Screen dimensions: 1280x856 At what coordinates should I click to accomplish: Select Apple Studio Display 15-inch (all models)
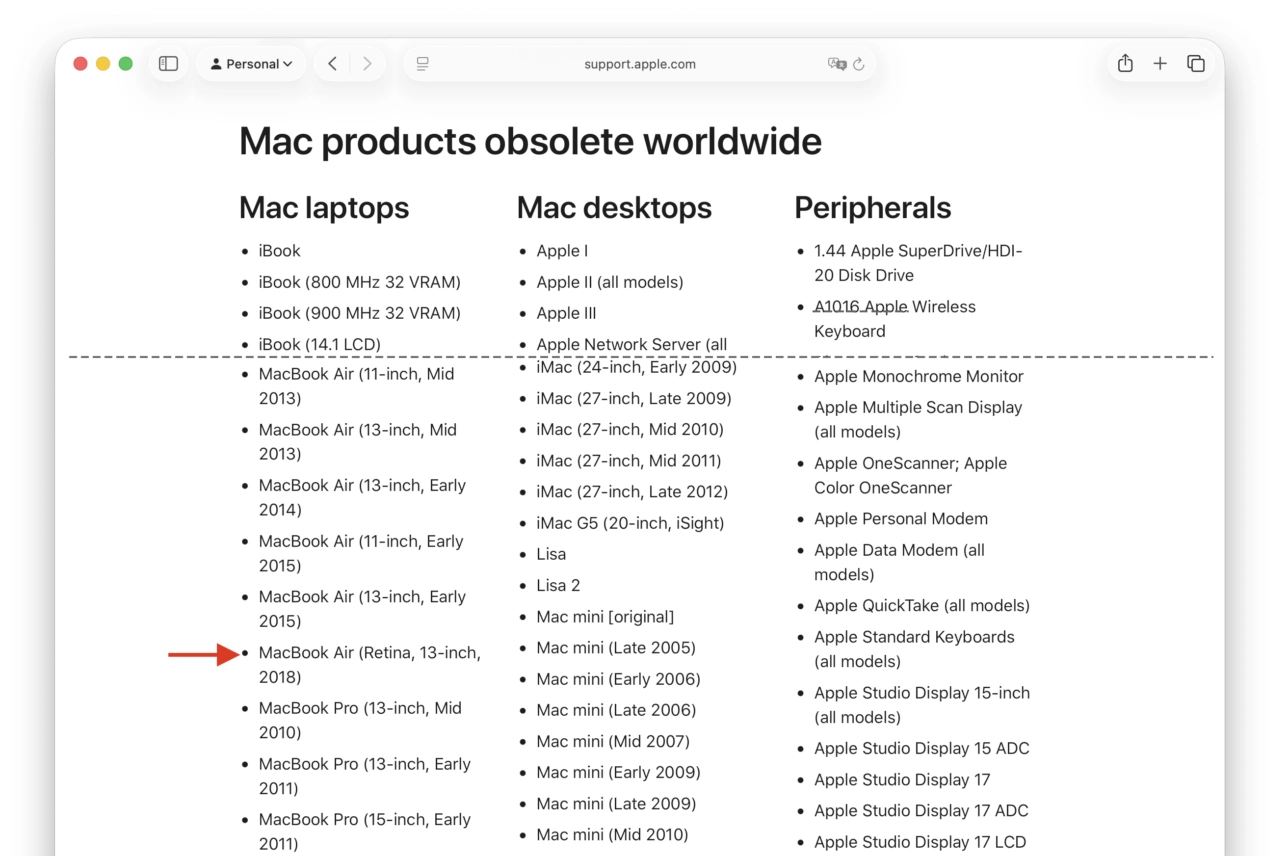click(x=922, y=705)
